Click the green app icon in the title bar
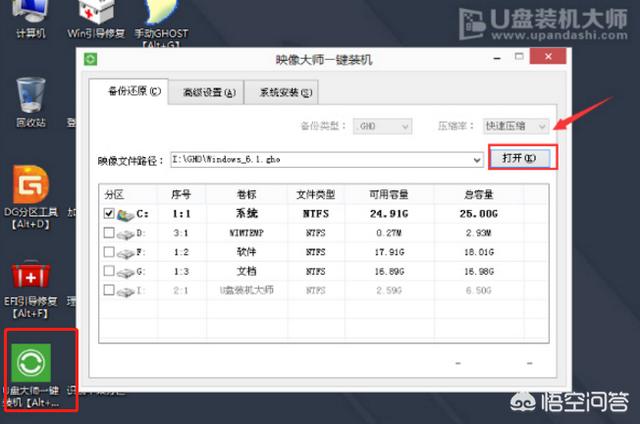 click(92, 60)
